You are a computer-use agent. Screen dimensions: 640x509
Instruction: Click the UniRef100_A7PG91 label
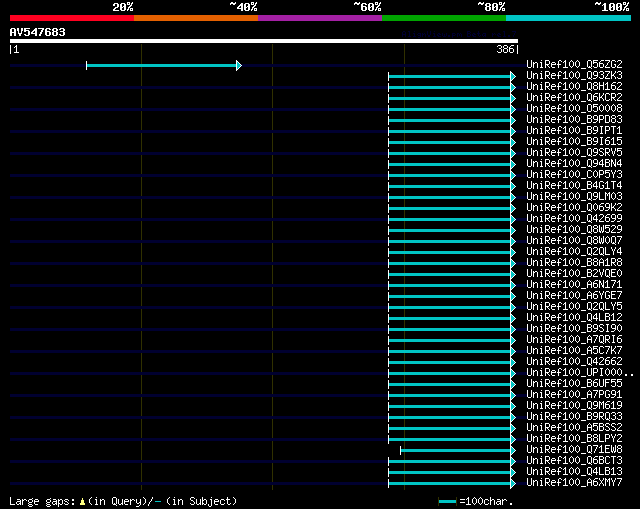pos(574,395)
